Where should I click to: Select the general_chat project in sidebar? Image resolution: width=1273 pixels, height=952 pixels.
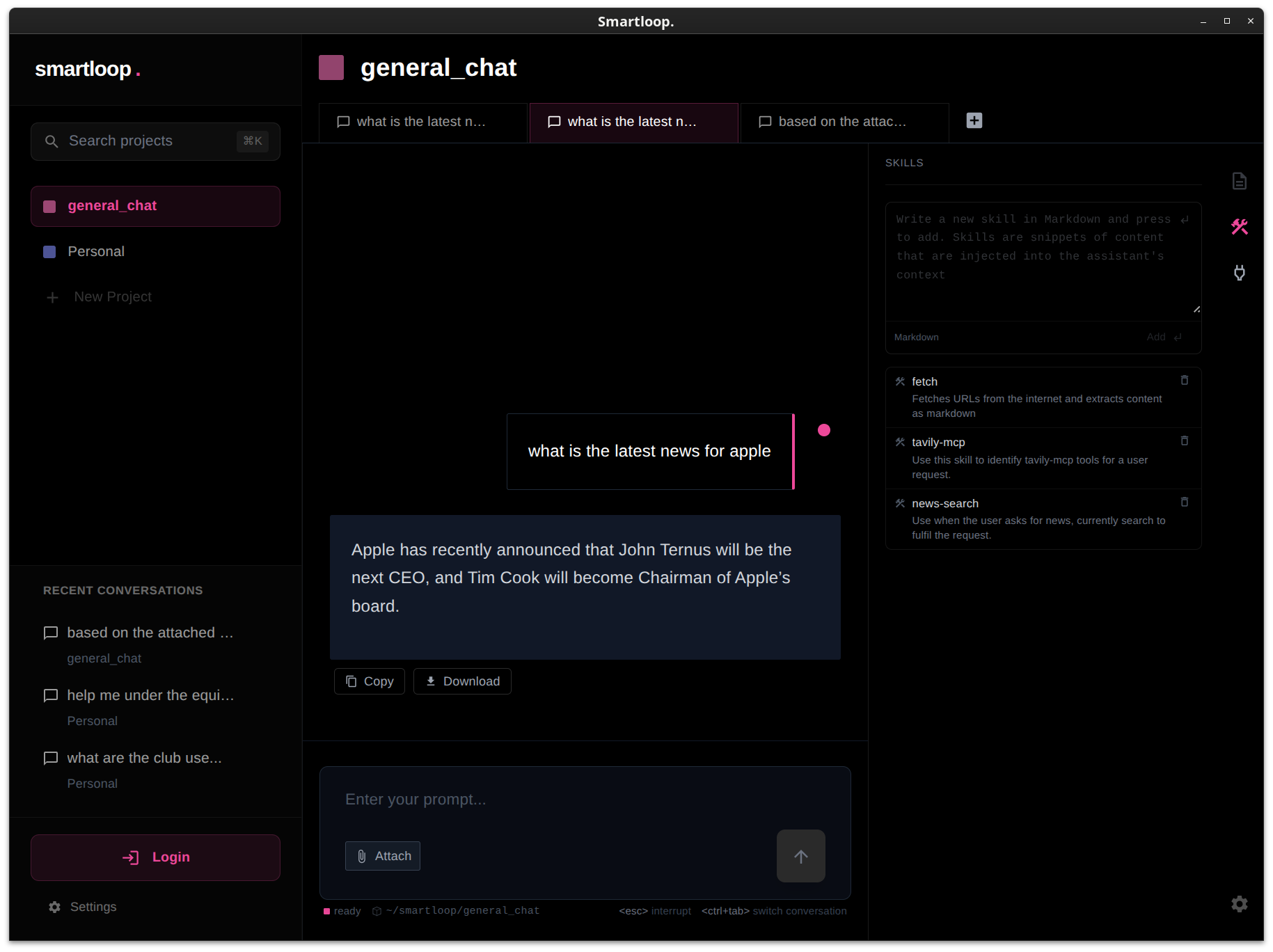tap(155, 206)
